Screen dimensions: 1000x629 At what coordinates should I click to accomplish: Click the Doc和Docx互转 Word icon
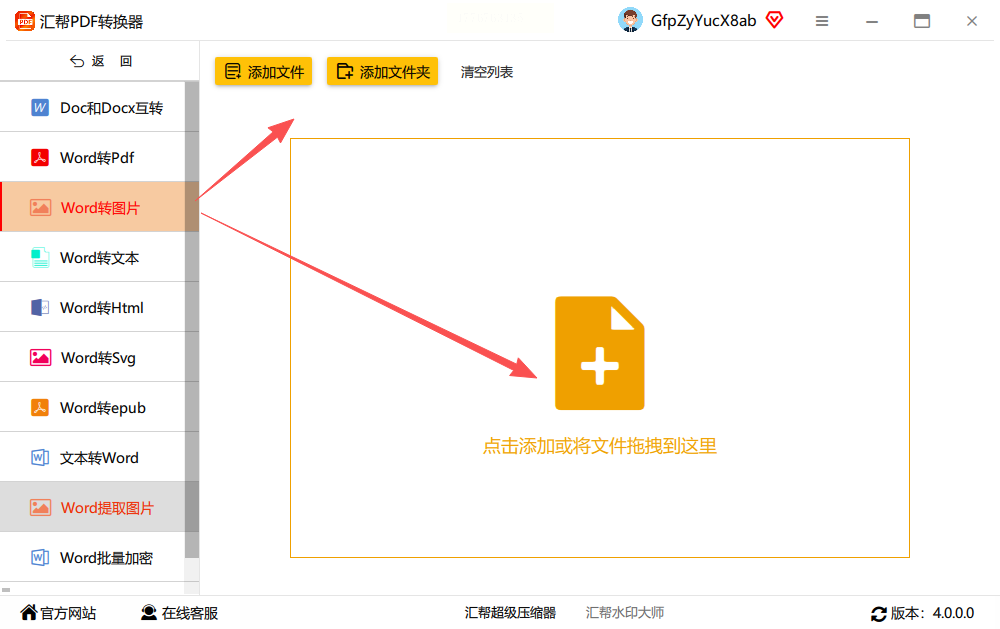tap(40, 108)
